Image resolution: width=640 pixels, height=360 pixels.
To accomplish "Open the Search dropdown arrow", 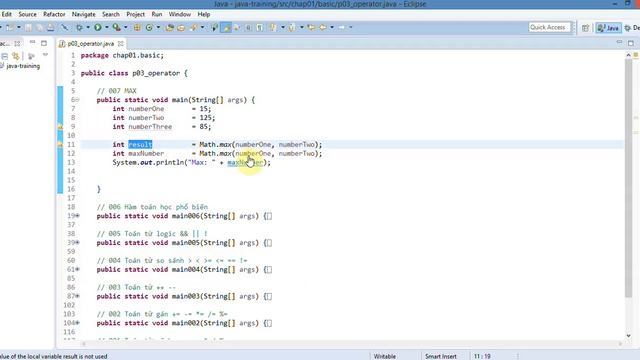I will [202, 27].
